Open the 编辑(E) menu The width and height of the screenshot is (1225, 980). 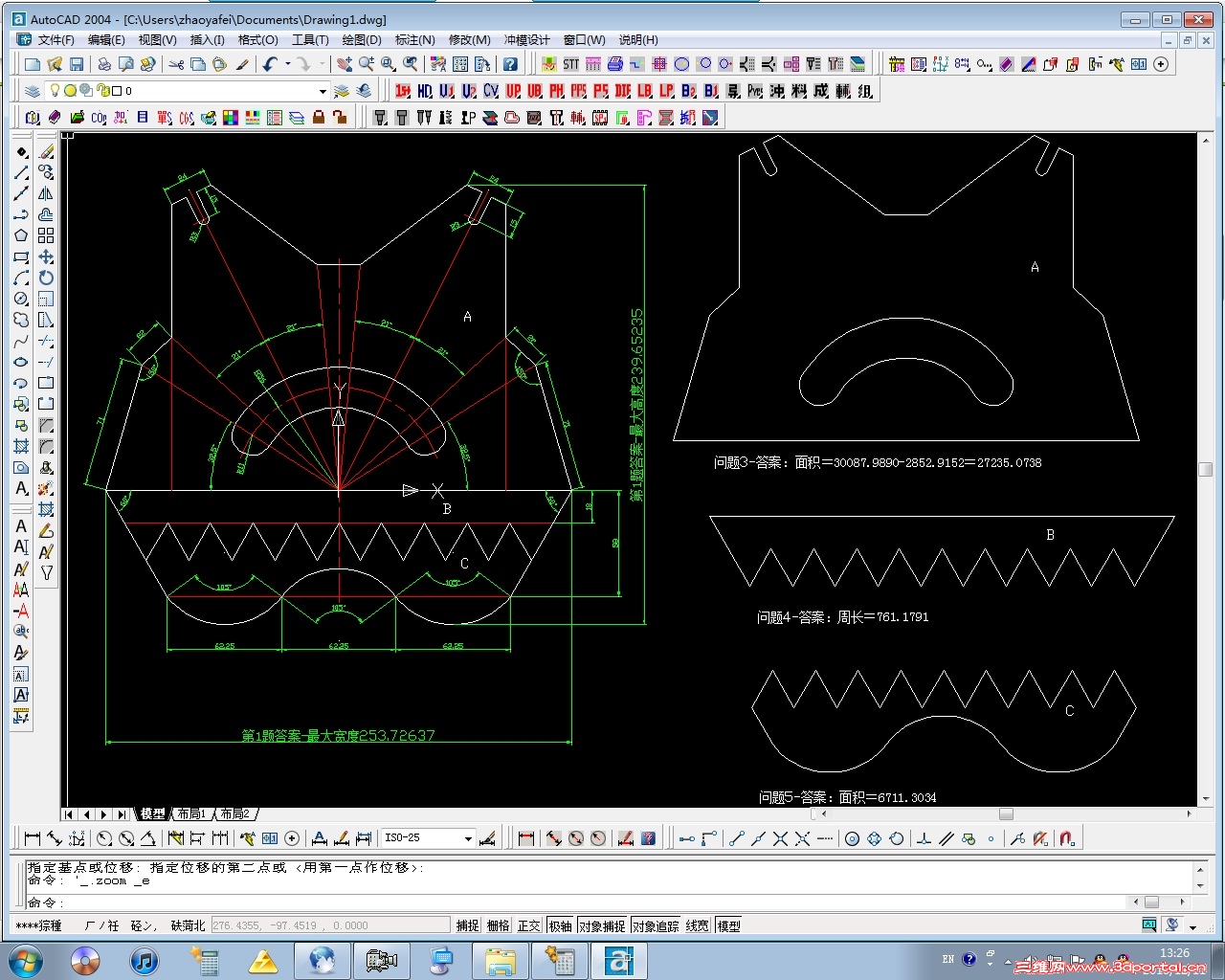pos(106,40)
